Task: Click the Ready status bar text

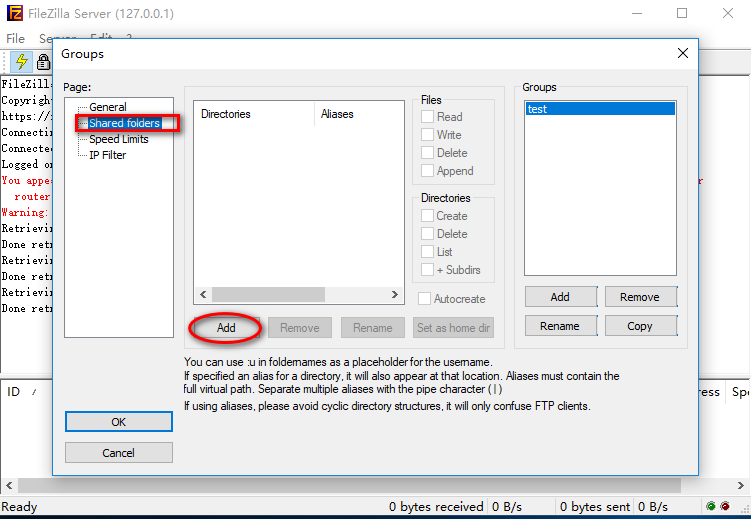Action: click(x=19, y=507)
